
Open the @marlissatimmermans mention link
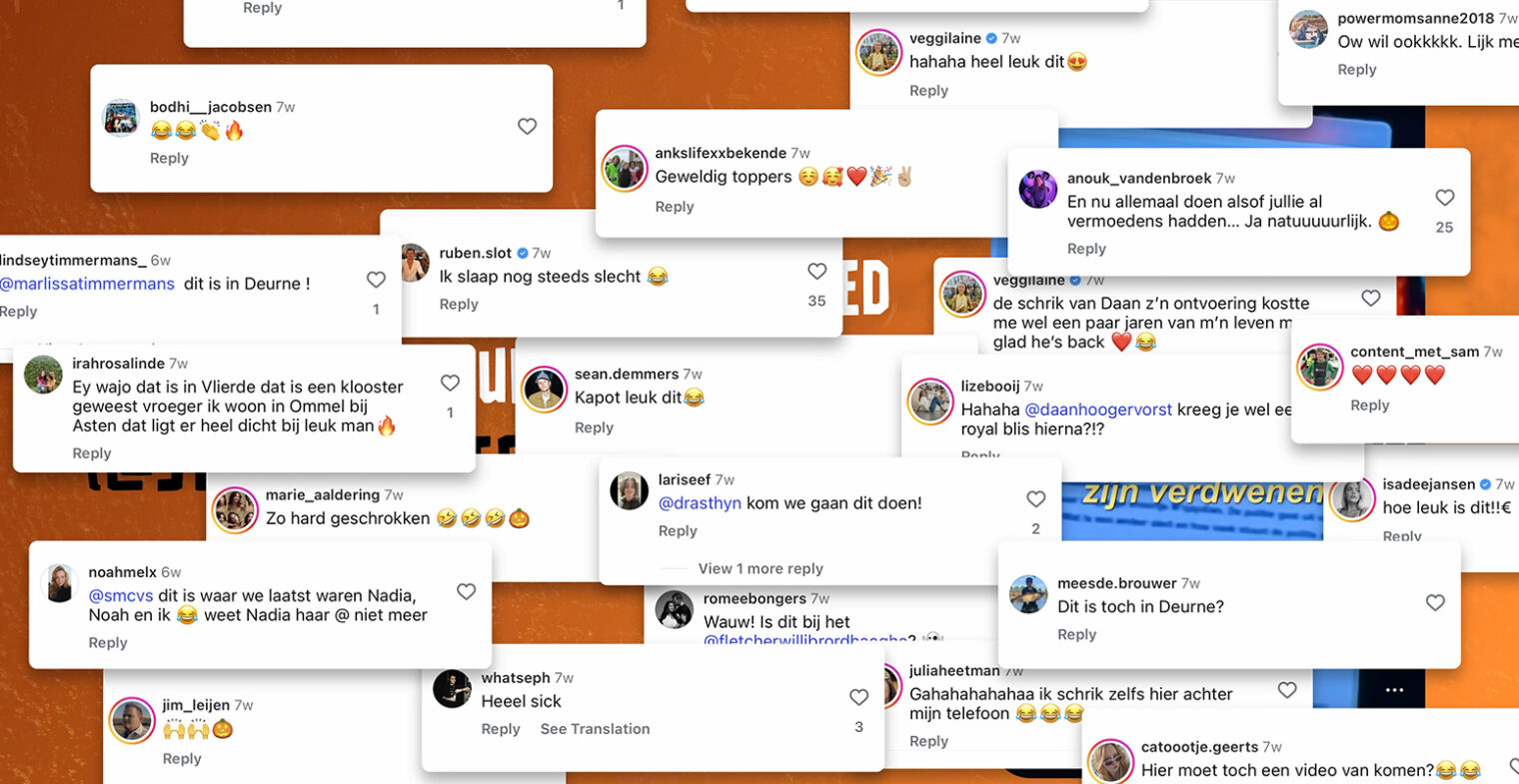pos(87,284)
